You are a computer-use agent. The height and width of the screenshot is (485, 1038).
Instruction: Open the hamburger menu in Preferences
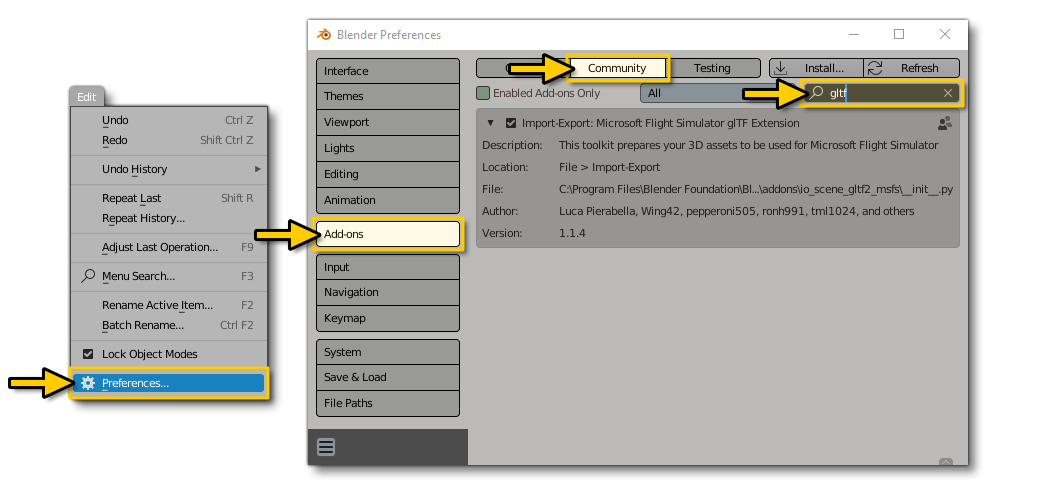[x=326, y=447]
